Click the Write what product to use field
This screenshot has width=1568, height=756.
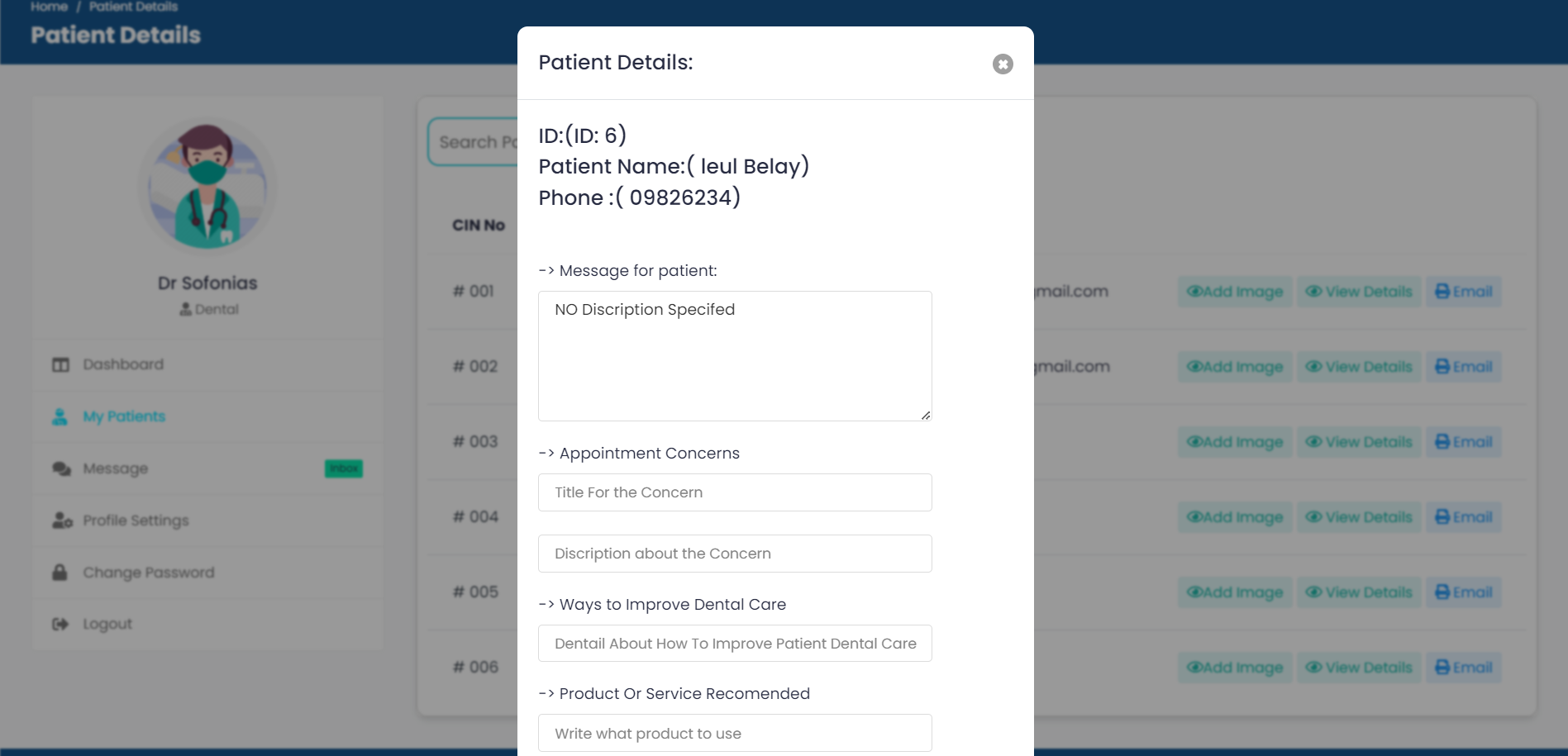point(735,734)
